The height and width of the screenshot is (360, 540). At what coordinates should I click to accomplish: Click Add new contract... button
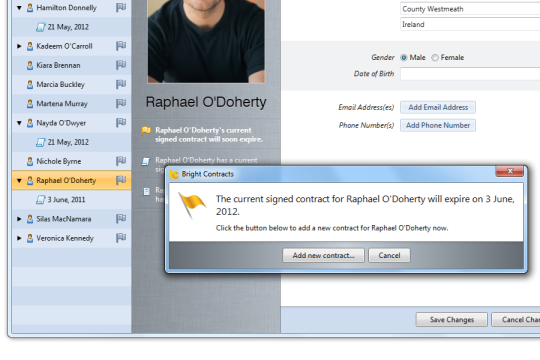pos(323,255)
